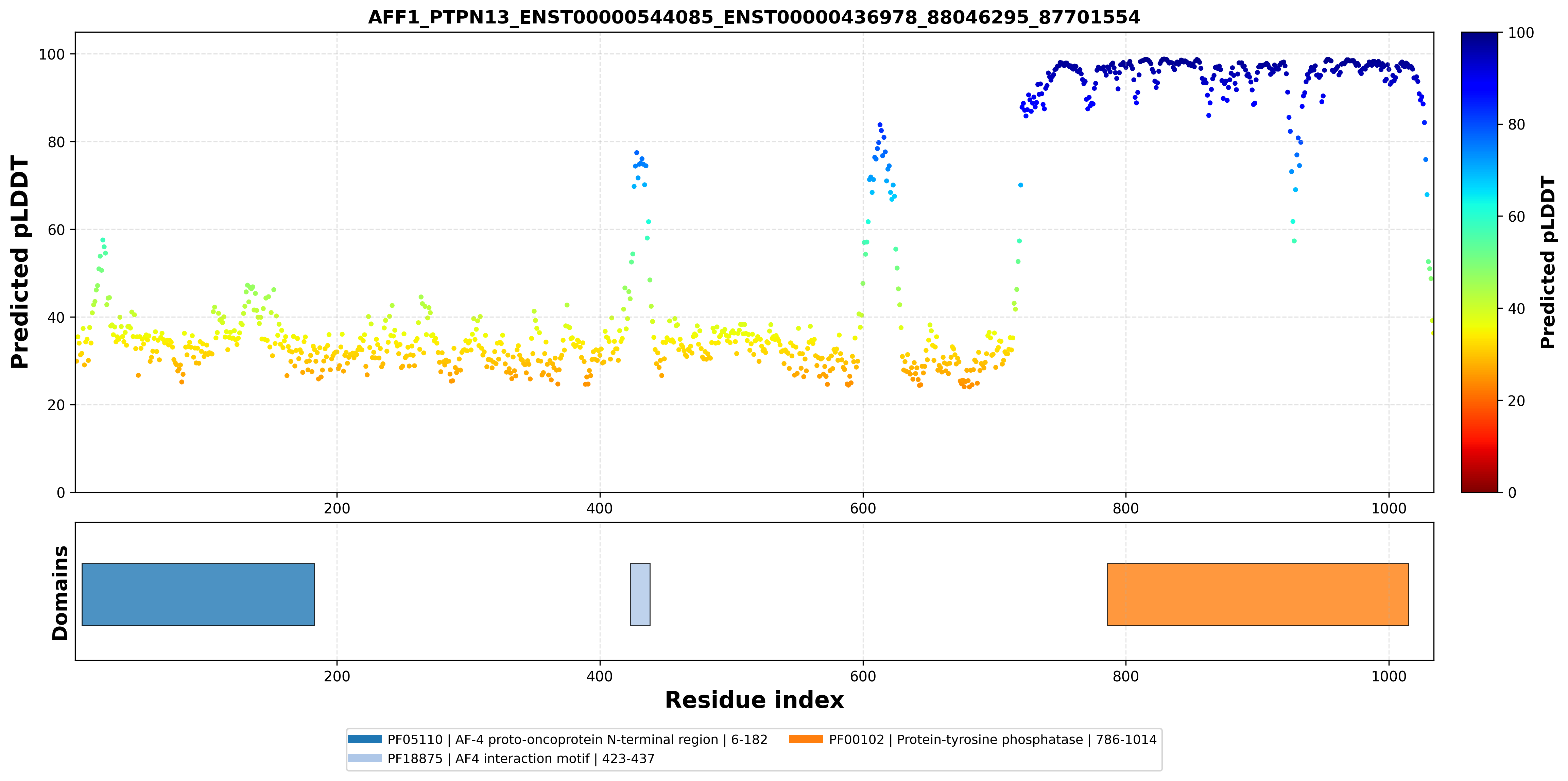This screenshot has height=781, width=1568.
Task: Click the 1000 tick under scatter plot
Action: point(1389,509)
